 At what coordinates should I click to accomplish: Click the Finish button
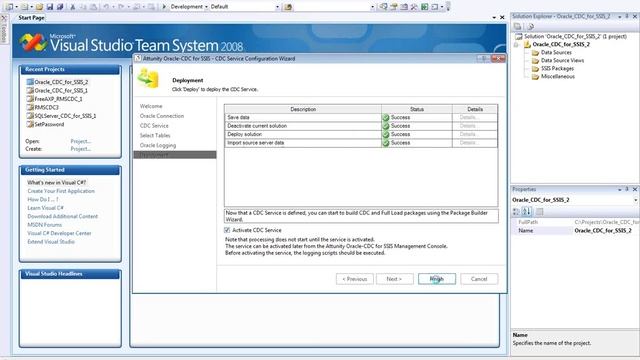point(437,279)
